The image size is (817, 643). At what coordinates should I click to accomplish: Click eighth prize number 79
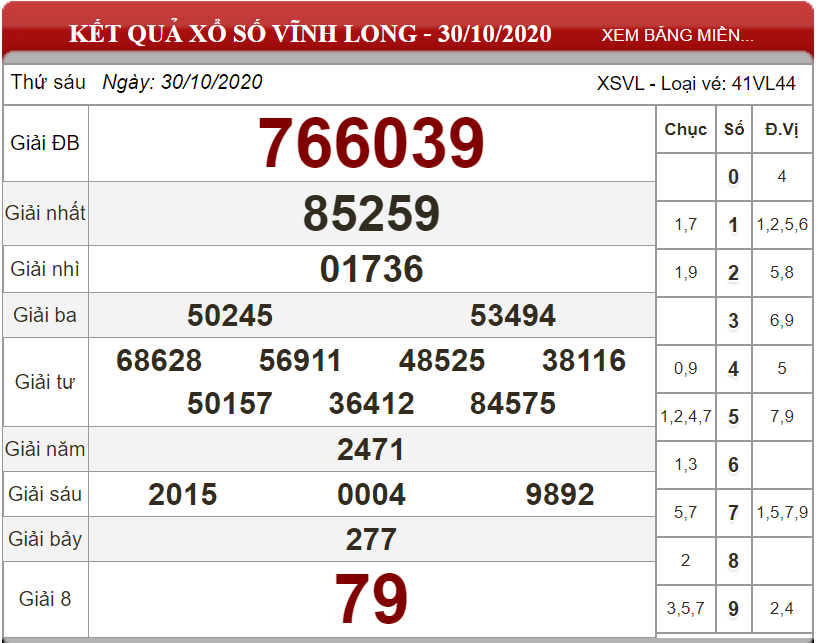[371, 598]
